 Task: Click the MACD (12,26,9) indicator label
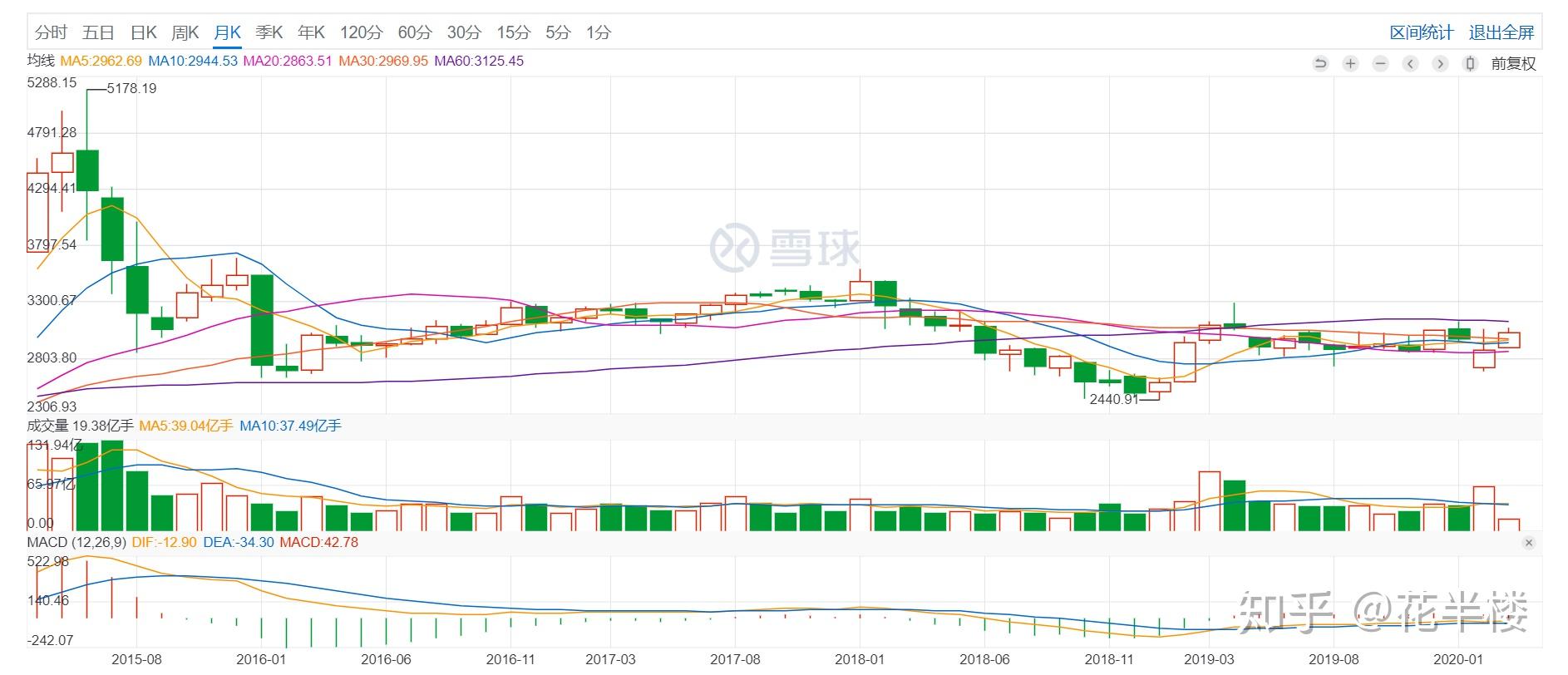click(76, 542)
